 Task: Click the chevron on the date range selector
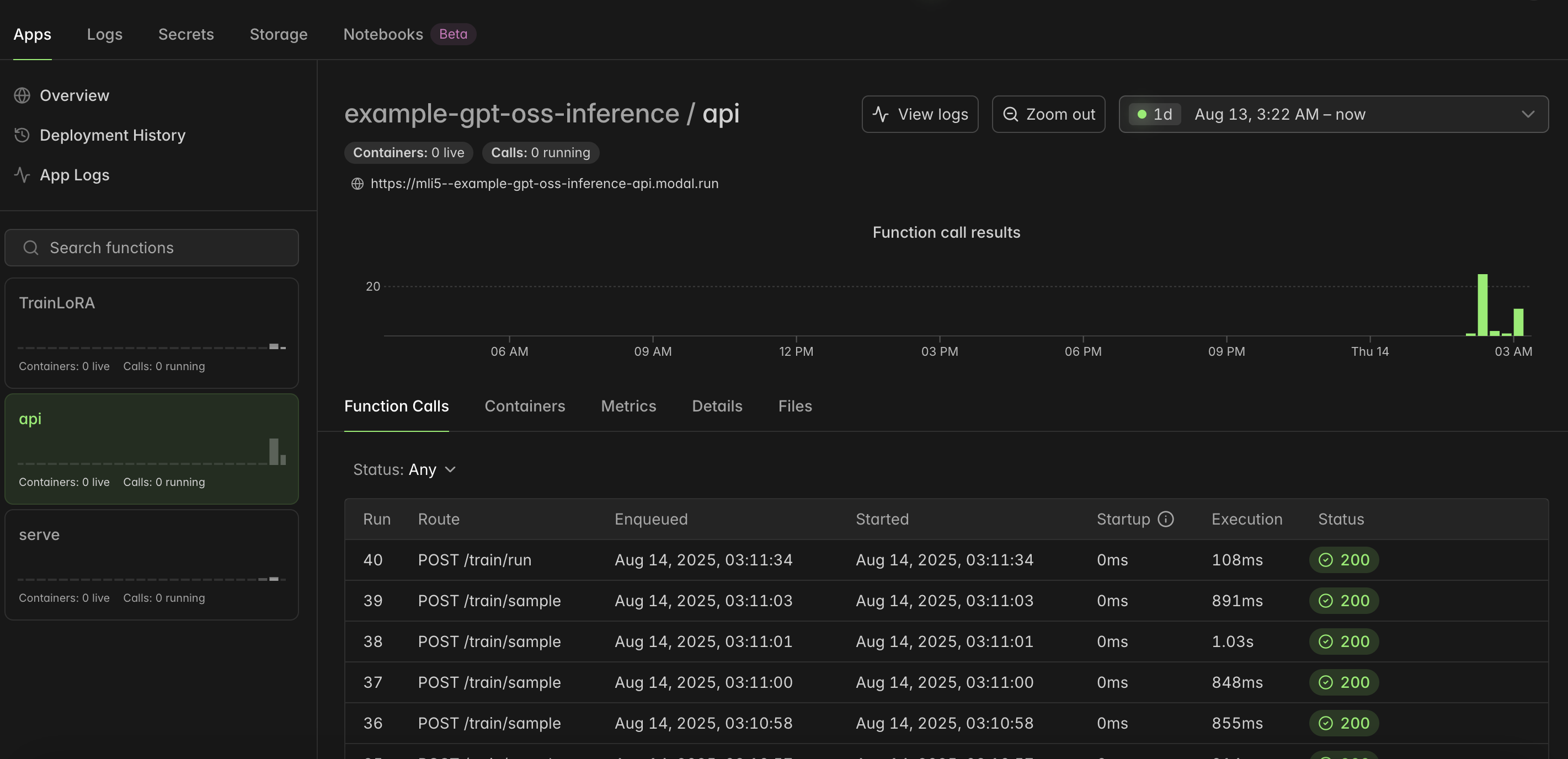click(1527, 114)
